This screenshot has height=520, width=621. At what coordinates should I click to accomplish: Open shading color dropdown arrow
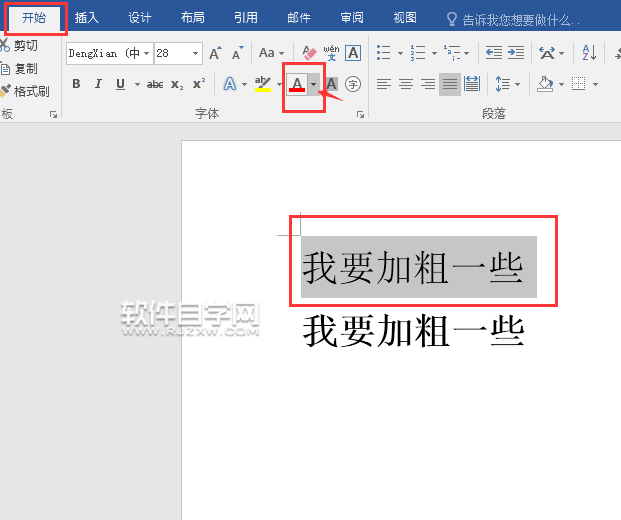pyautogui.click(x=561, y=84)
